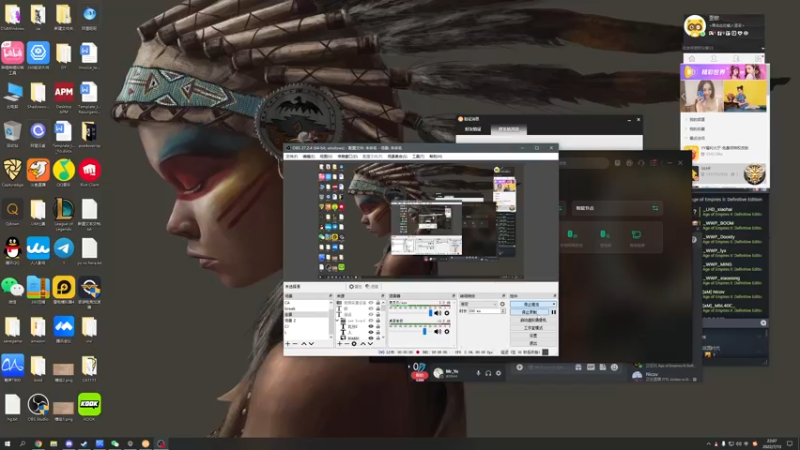Screen dimensions: 800x450
Task: Toggle lock on cam board group source
Action: coord(378,321)
